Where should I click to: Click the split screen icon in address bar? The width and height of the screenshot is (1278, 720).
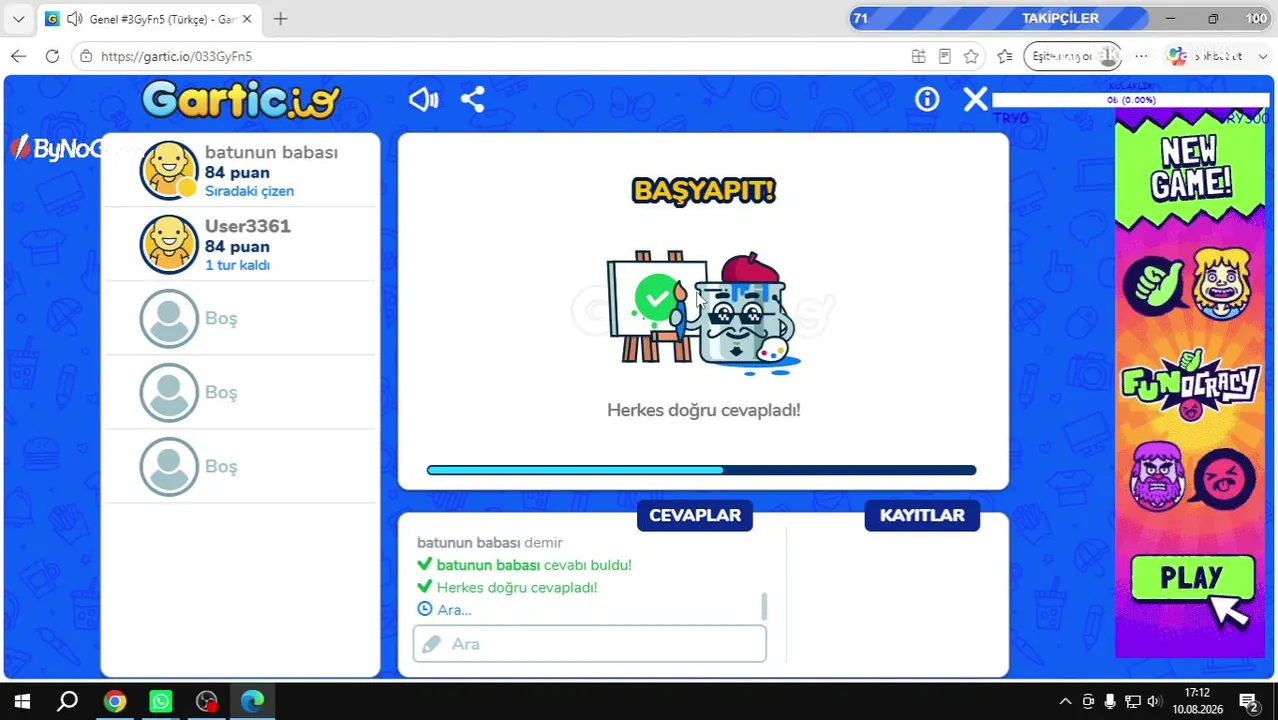(x=918, y=56)
